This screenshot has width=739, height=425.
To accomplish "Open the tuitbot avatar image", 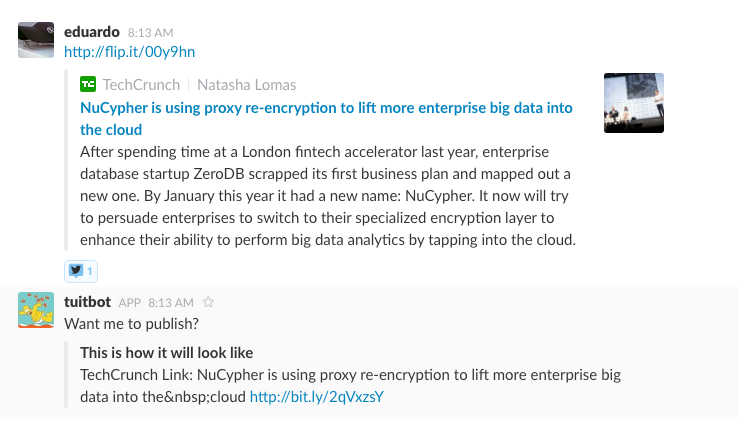I will point(35,310).
